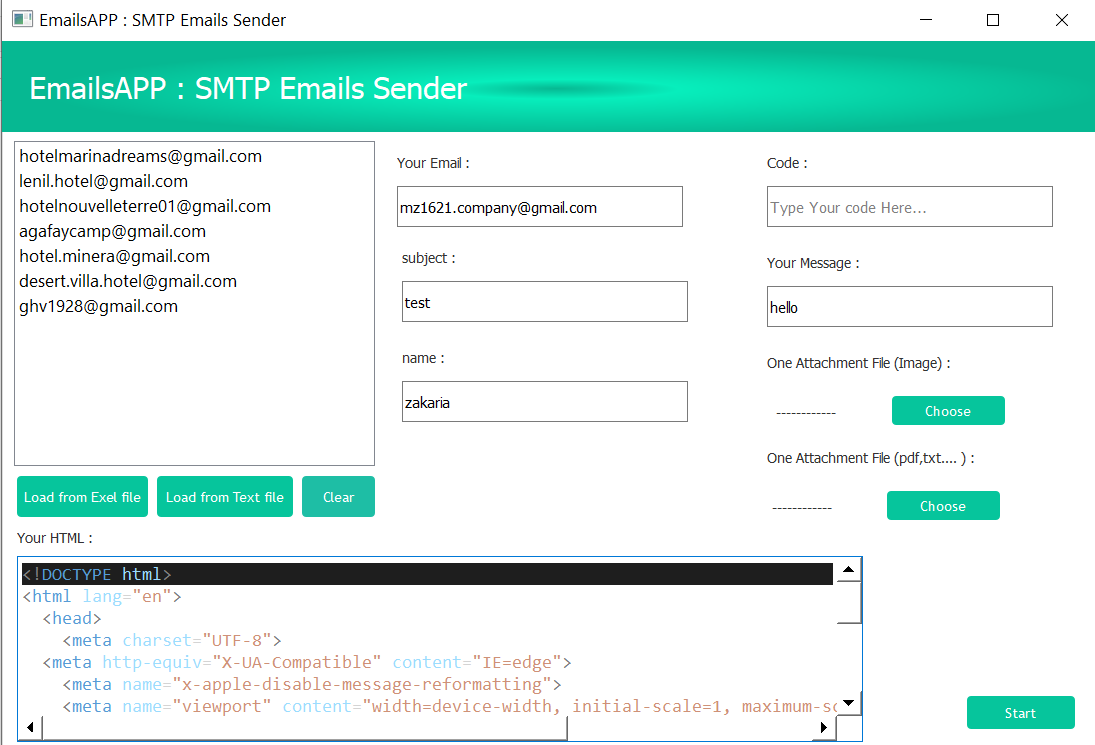Click the name field containing zakaria
This screenshot has width=1095, height=745.
pyautogui.click(x=545, y=401)
